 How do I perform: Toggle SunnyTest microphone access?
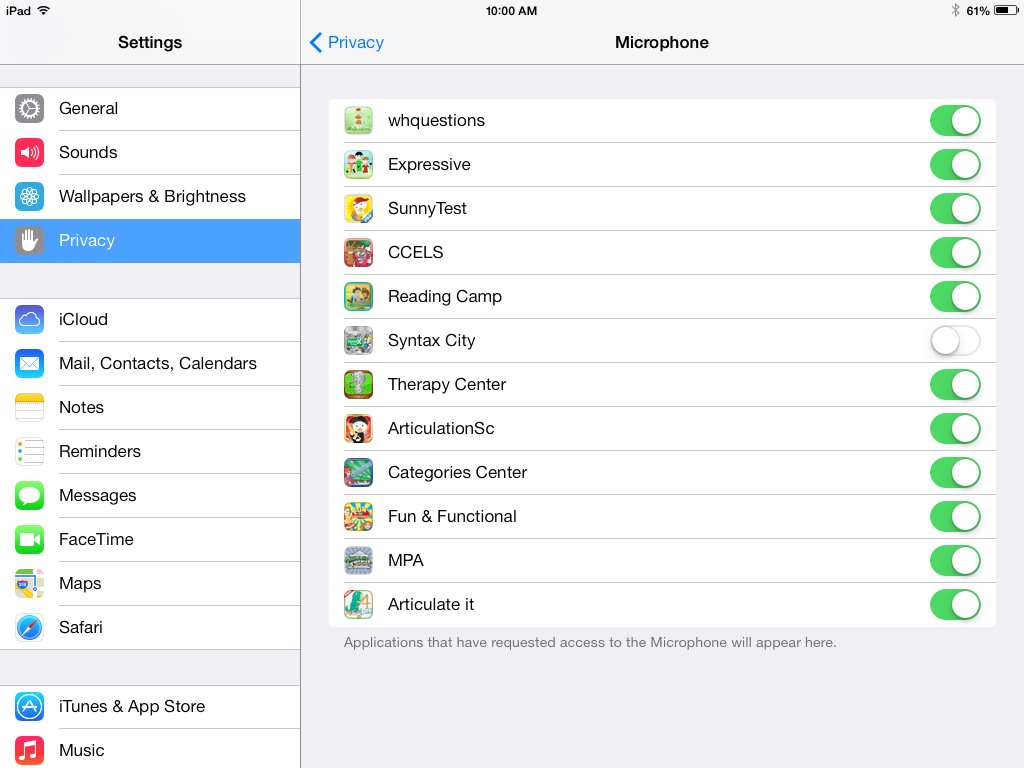click(955, 209)
